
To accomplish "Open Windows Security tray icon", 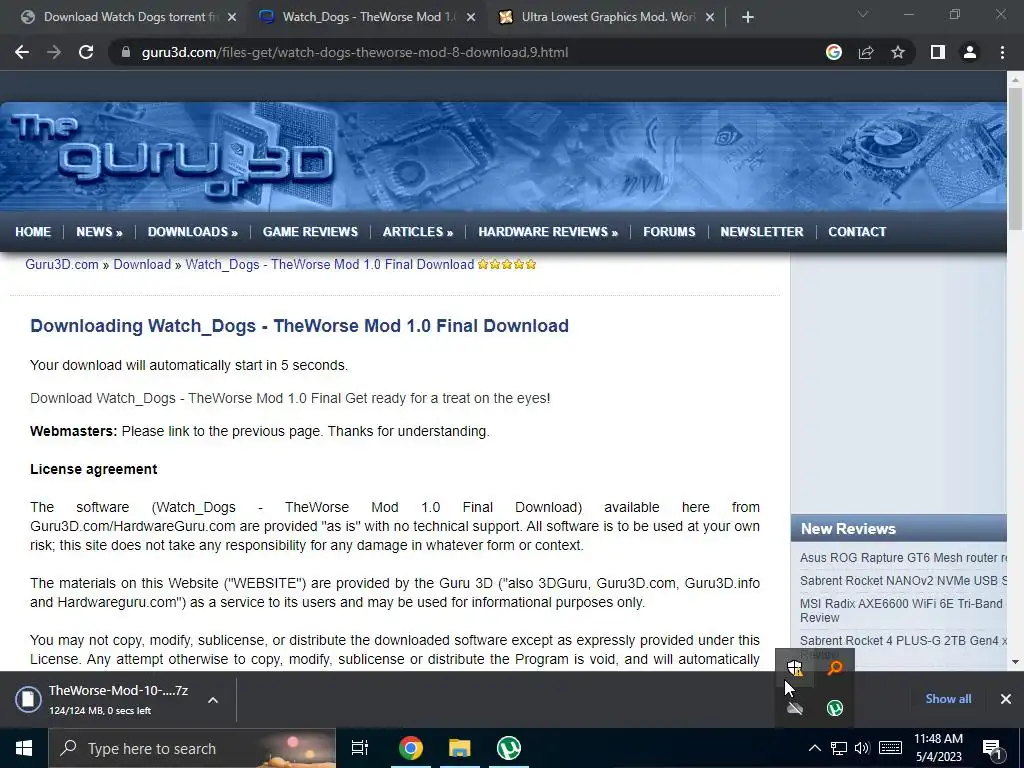I will [x=795, y=667].
